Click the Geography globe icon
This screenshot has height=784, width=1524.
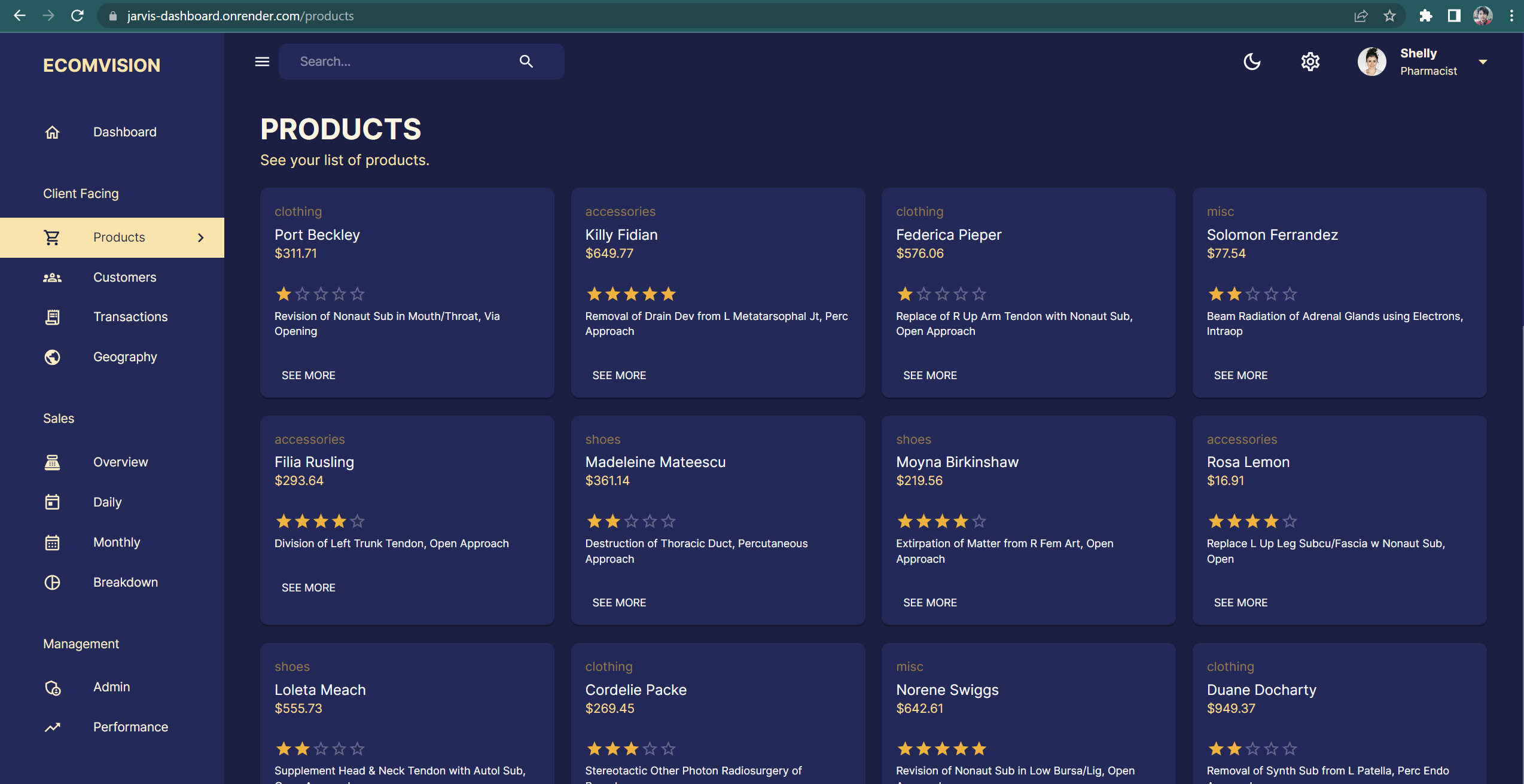[x=52, y=357]
